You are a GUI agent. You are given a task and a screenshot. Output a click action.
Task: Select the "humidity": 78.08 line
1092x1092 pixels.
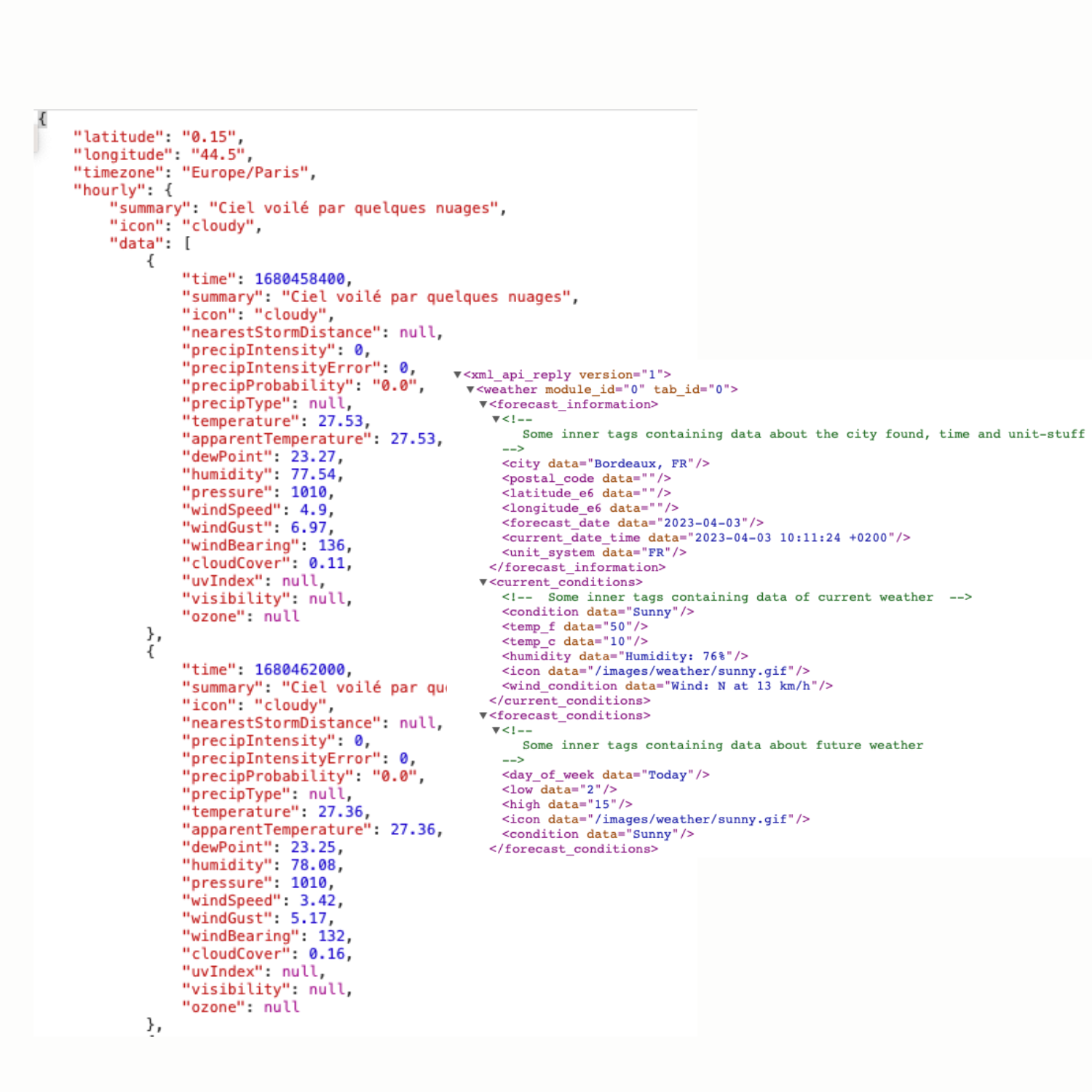point(263,865)
